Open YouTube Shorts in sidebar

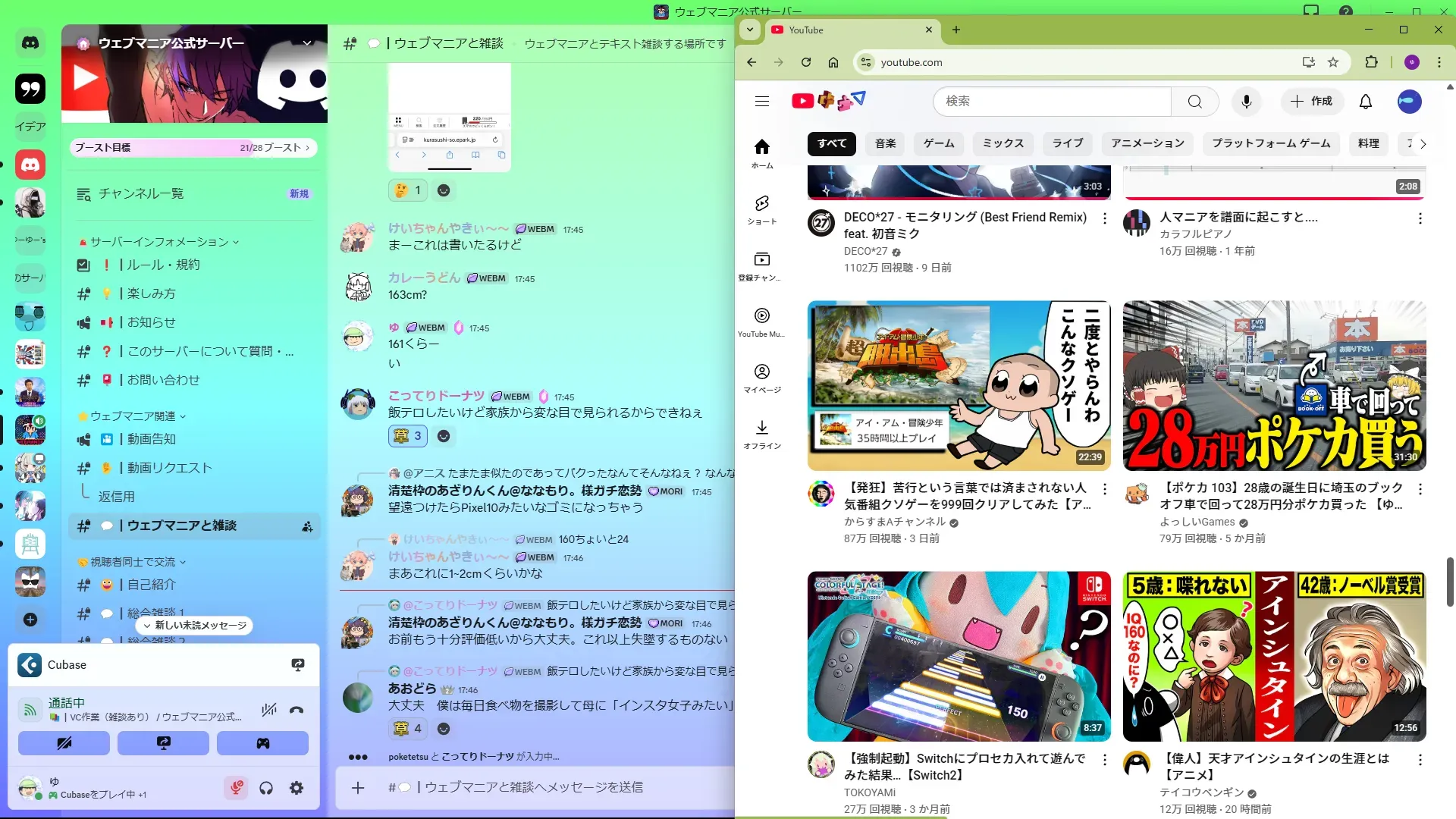coord(762,210)
